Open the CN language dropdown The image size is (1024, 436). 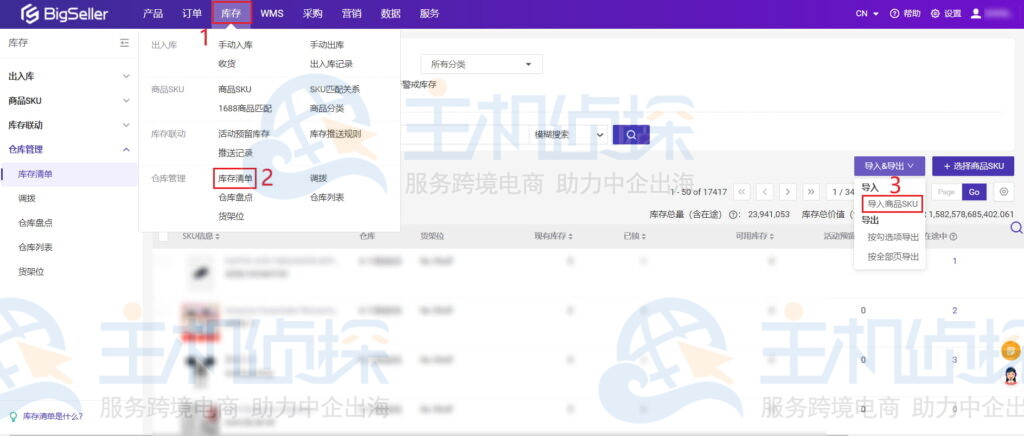867,14
